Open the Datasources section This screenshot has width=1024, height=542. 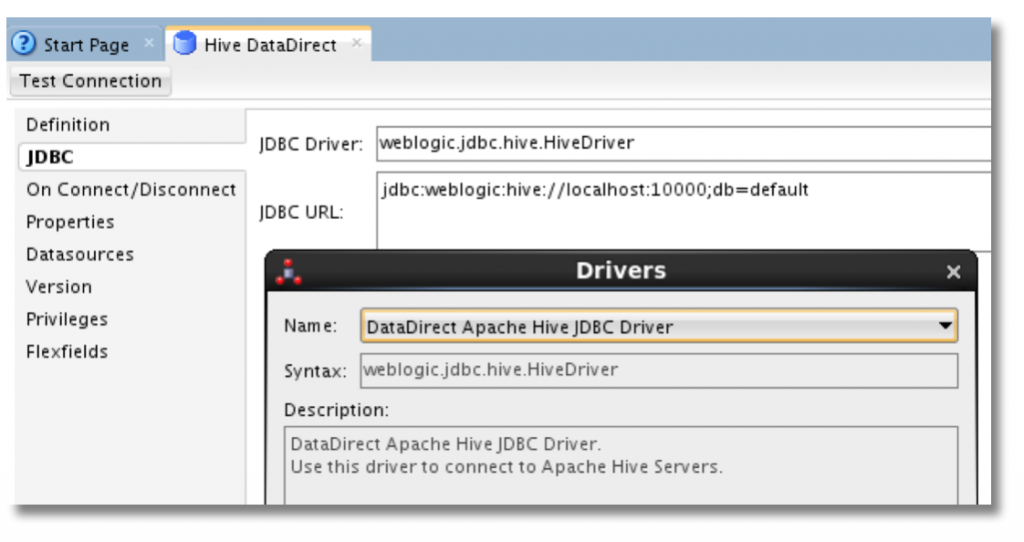point(80,254)
